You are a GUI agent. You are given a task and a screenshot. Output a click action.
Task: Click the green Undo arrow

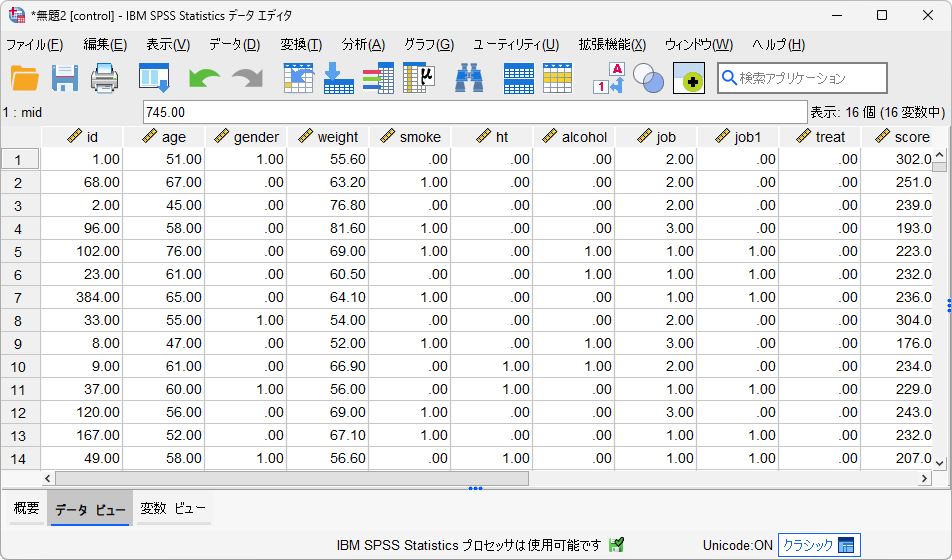pyautogui.click(x=205, y=79)
